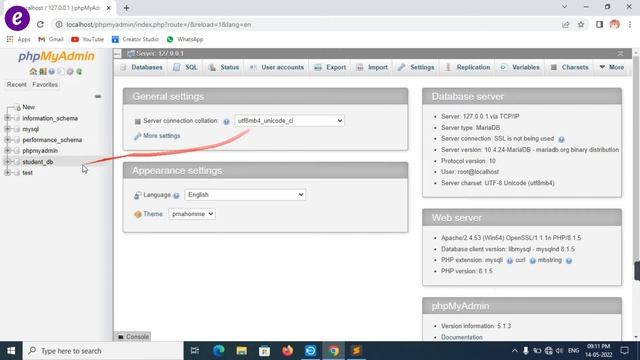Click help icon next to Server connection collation
The image size is (640, 360).
tap(226, 121)
